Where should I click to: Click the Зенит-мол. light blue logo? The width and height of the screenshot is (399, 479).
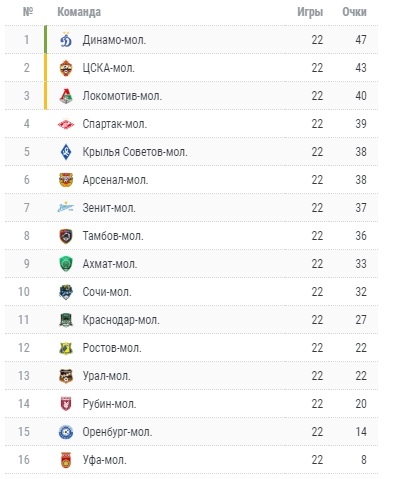(x=66, y=208)
